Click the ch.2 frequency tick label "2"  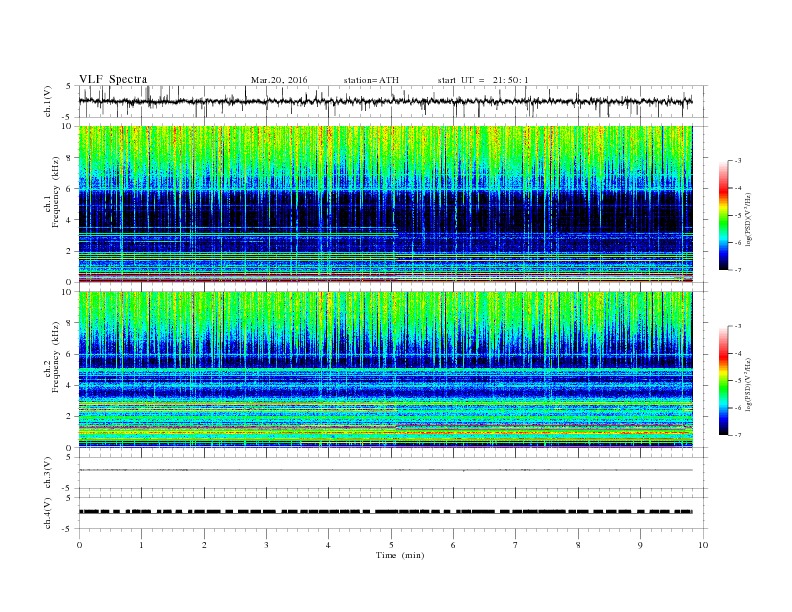pos(70,417)
